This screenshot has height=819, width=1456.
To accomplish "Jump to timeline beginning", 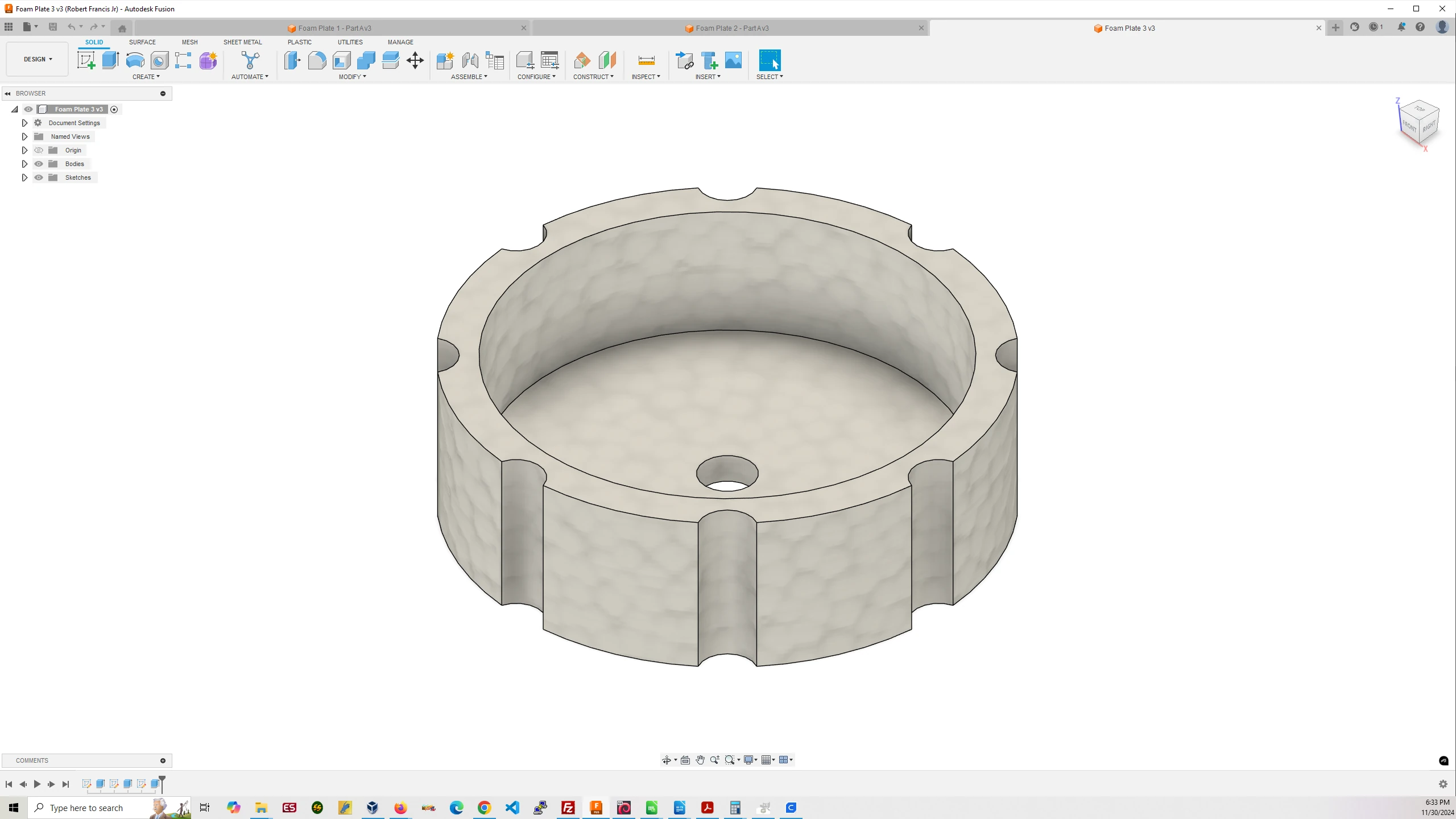I will click(x=9, y=784).
